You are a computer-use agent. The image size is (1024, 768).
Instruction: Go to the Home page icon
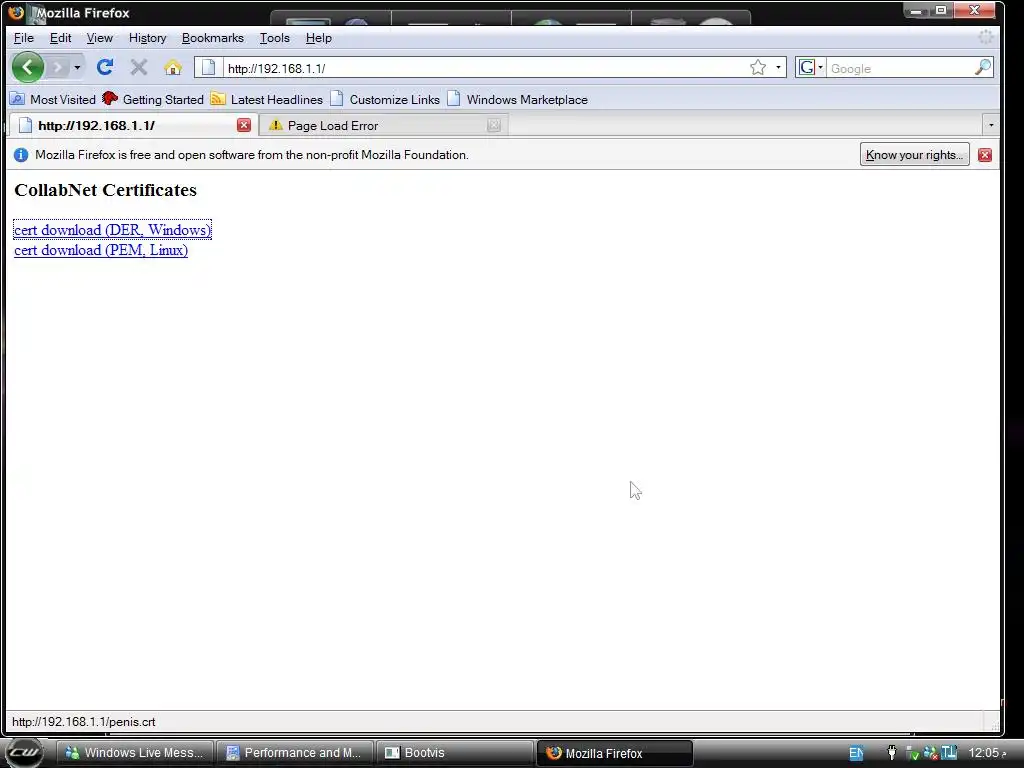pos(173,67)
